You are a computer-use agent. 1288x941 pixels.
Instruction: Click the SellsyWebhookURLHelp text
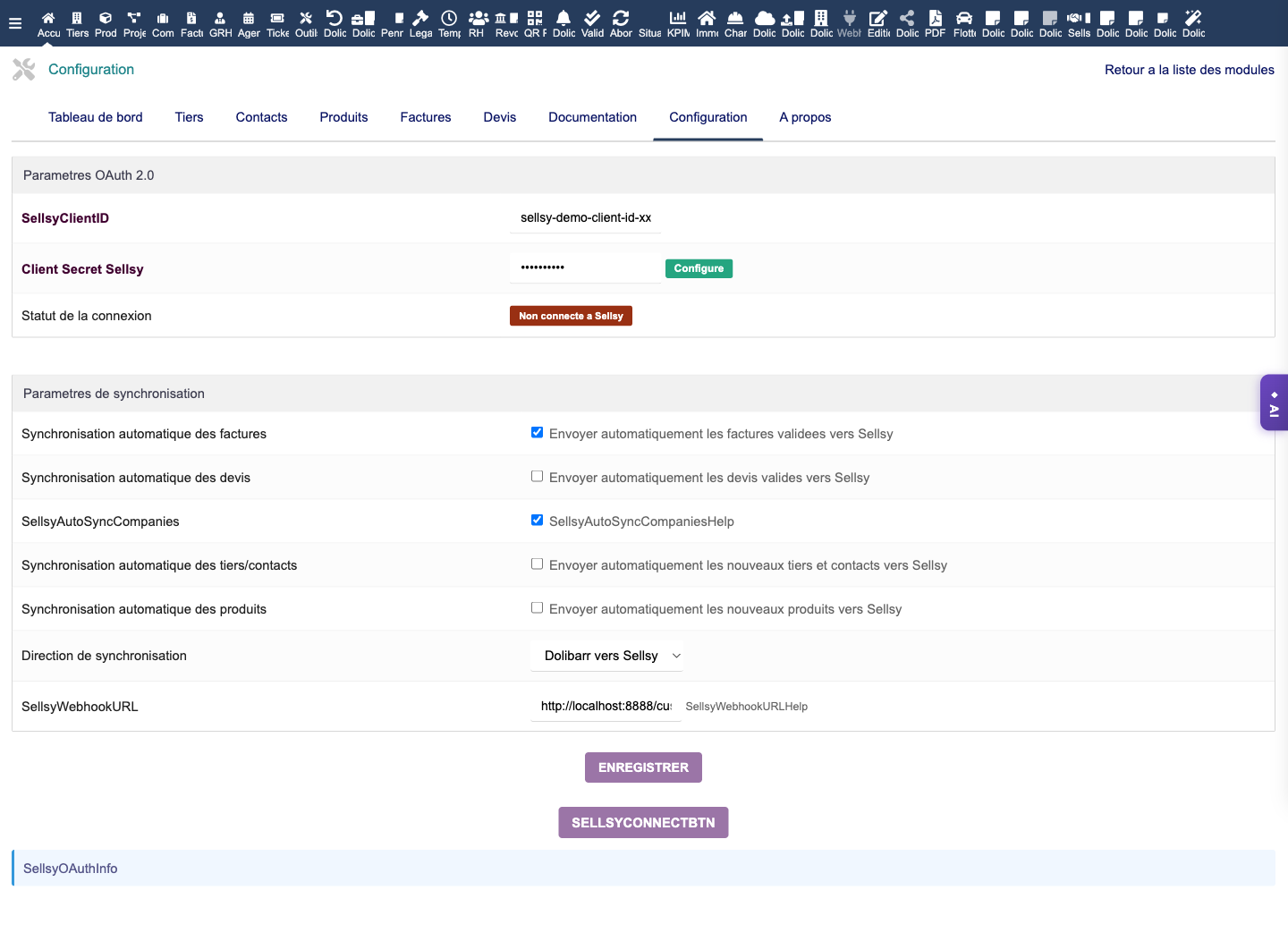coord(747,707)
